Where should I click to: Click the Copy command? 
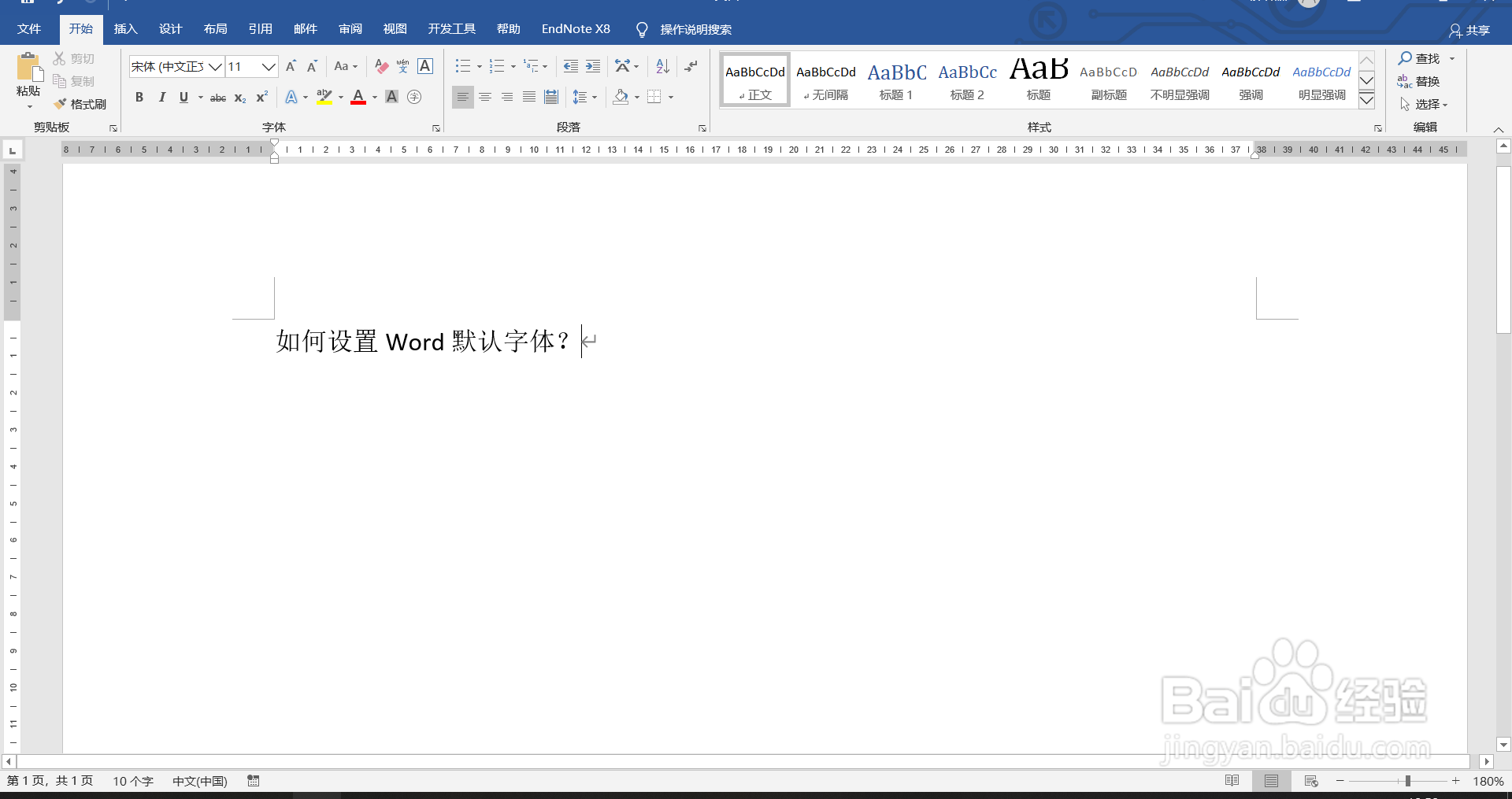point(74,81)
